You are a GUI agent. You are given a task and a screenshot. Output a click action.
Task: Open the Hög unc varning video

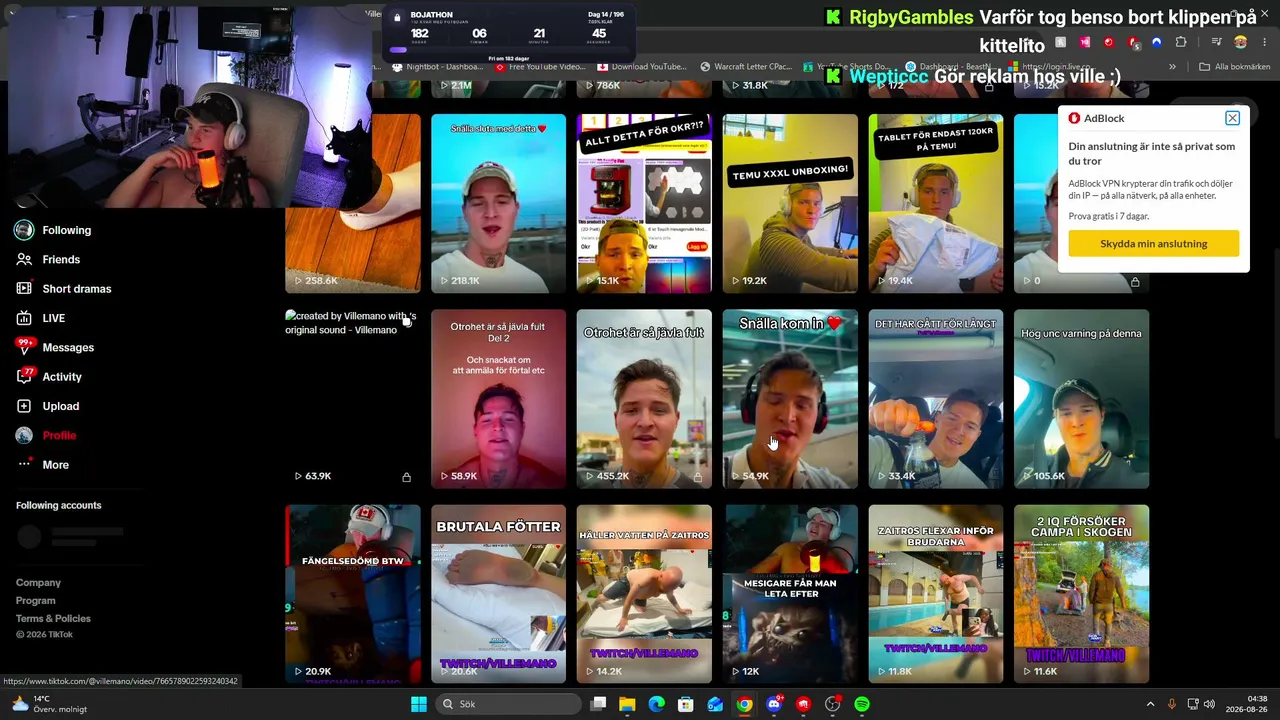click(x=1081, y=399)
